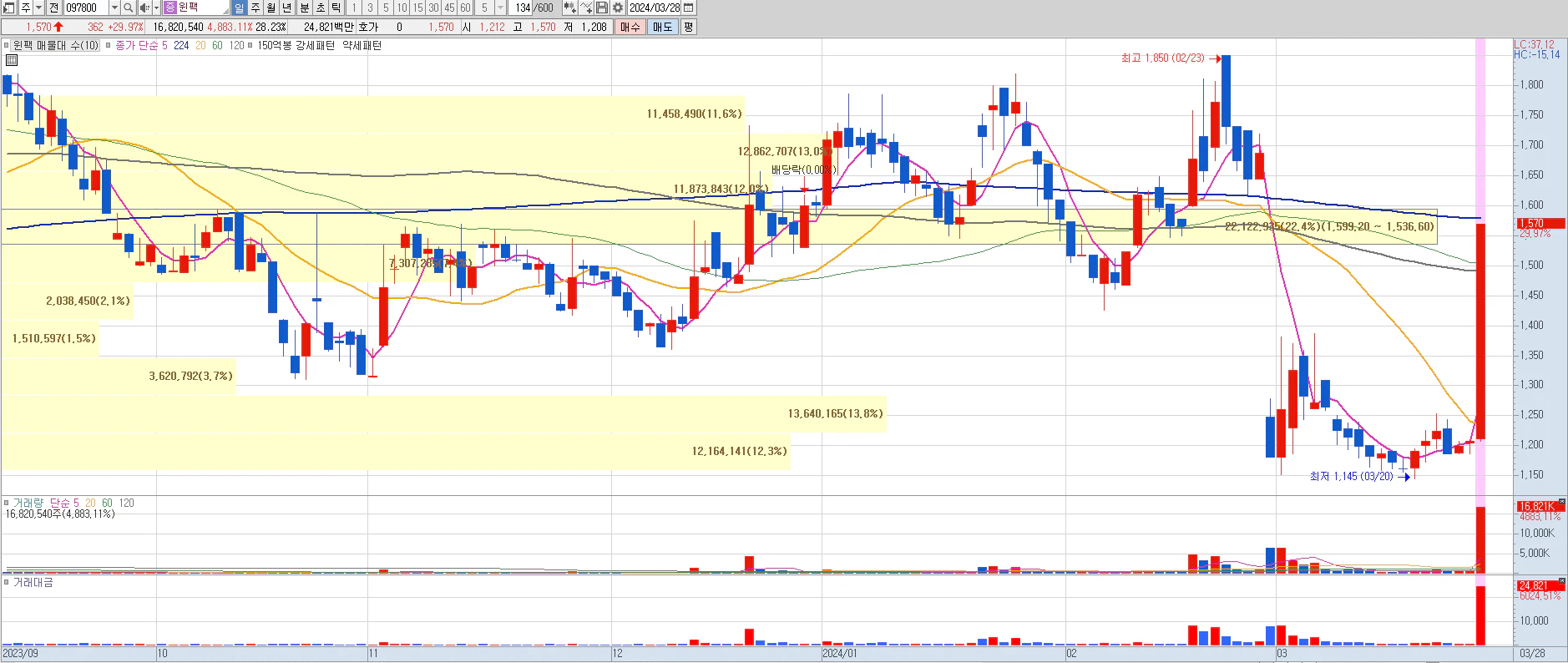Click the crosshair plus tool icon
The width and height of the screenshot is (1568, 663).
click(x=586, y=8)
